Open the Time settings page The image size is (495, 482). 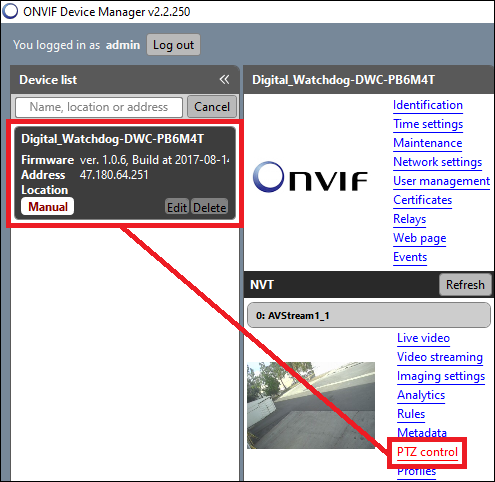[x=428, y=124]
